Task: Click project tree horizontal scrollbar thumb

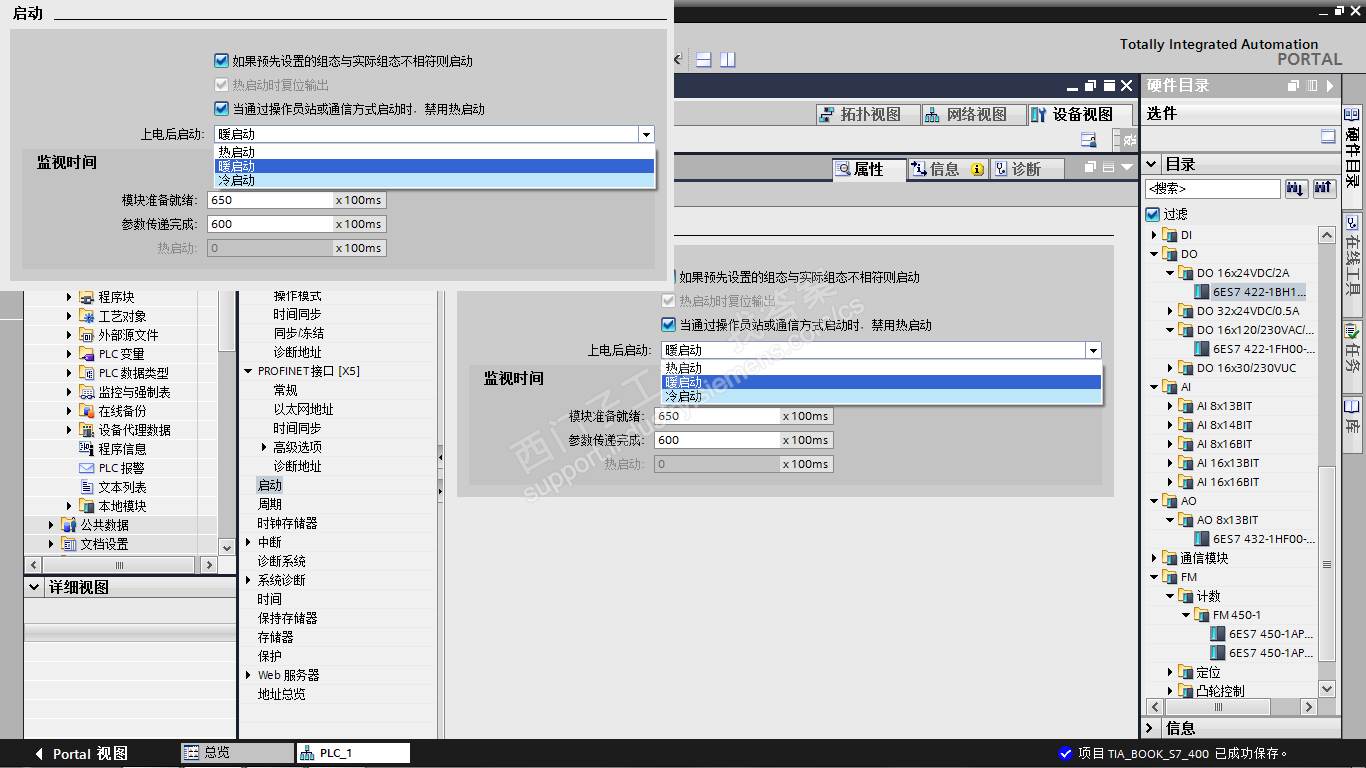Action: 119,565
